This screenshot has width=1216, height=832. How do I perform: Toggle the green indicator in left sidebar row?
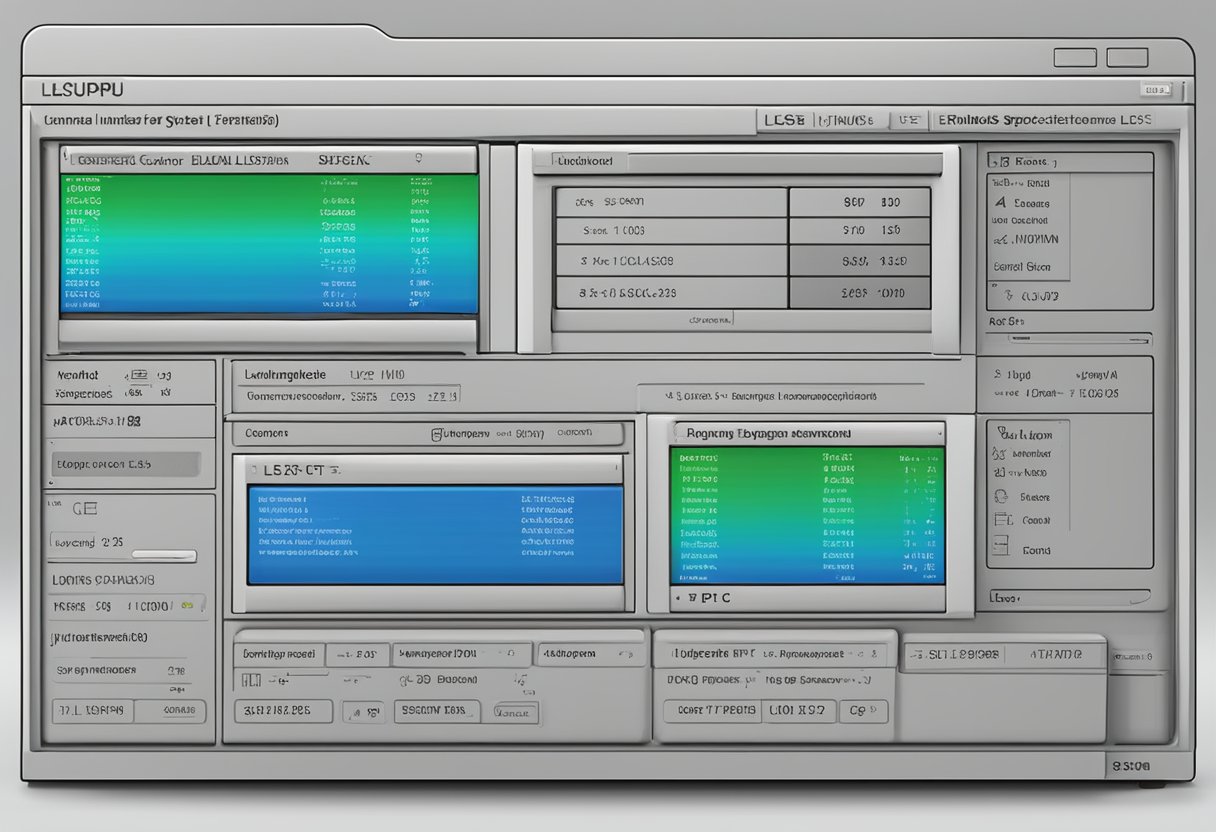coord(186,605)
